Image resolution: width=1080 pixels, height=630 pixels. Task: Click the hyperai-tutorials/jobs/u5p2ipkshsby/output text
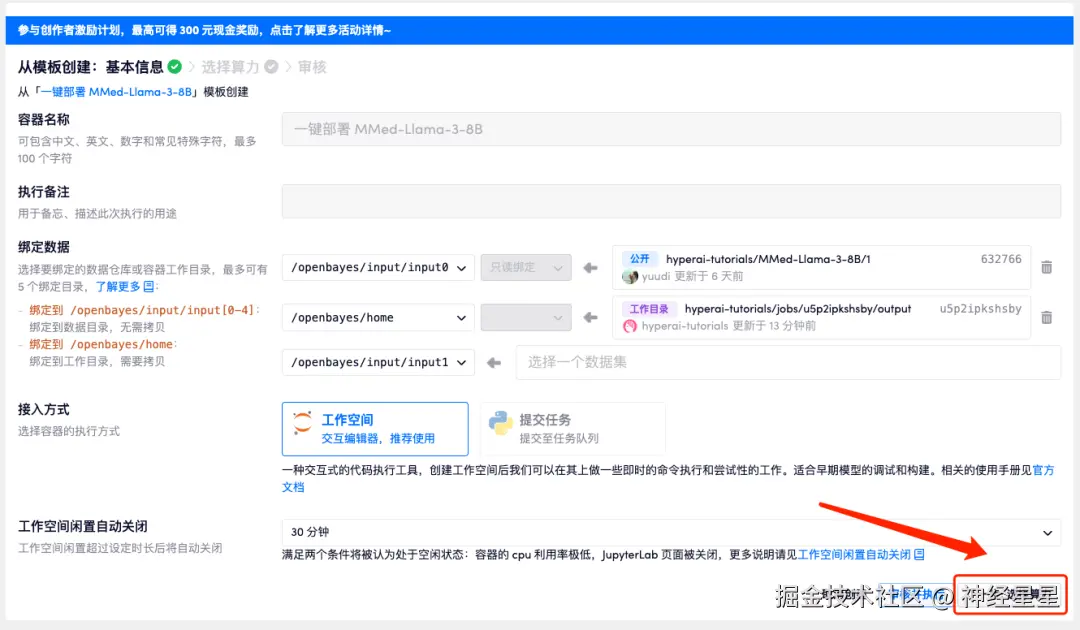pyautogui.click(x=798, y=309)
